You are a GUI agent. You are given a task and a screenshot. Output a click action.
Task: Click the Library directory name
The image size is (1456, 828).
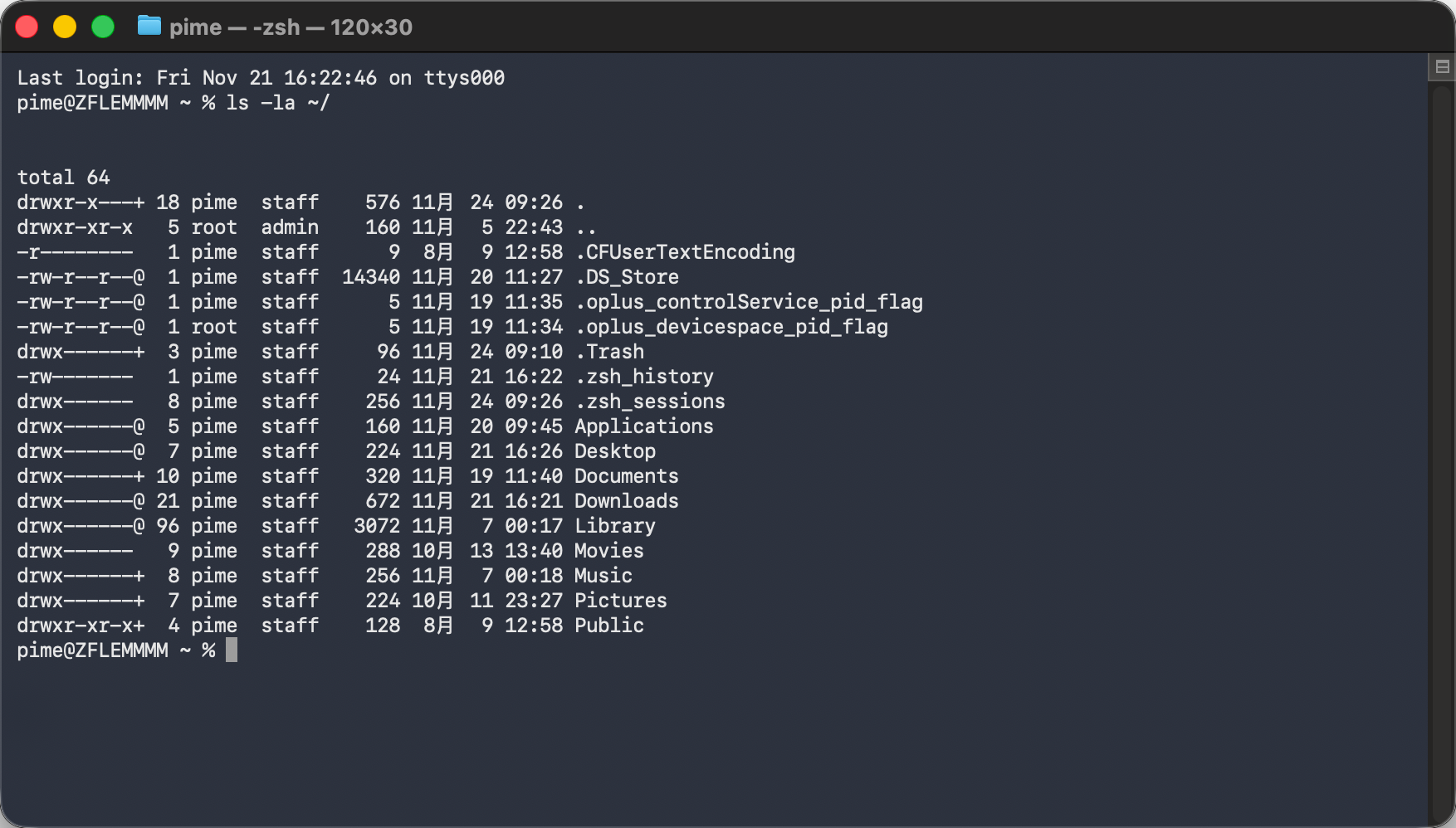point(614,526)
